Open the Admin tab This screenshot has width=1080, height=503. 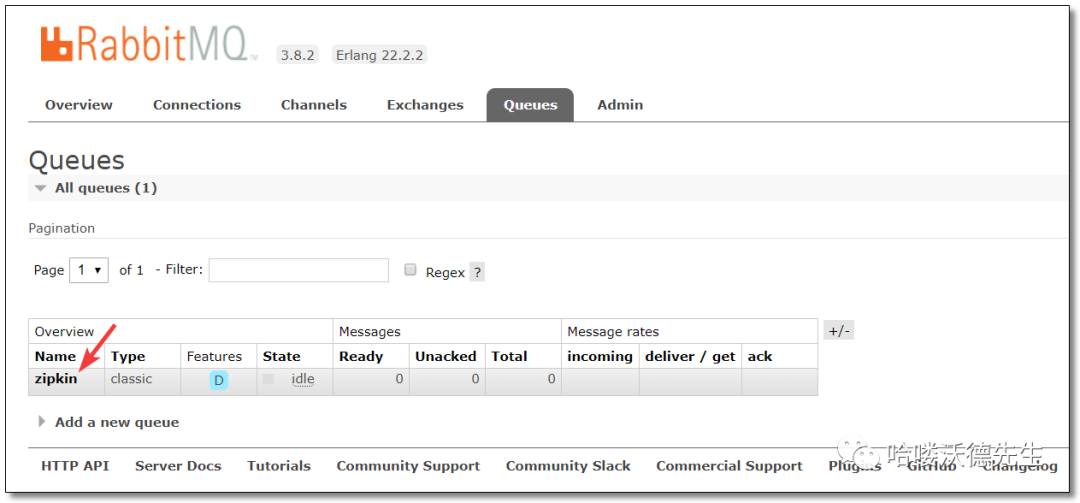(x=620, y=105)
